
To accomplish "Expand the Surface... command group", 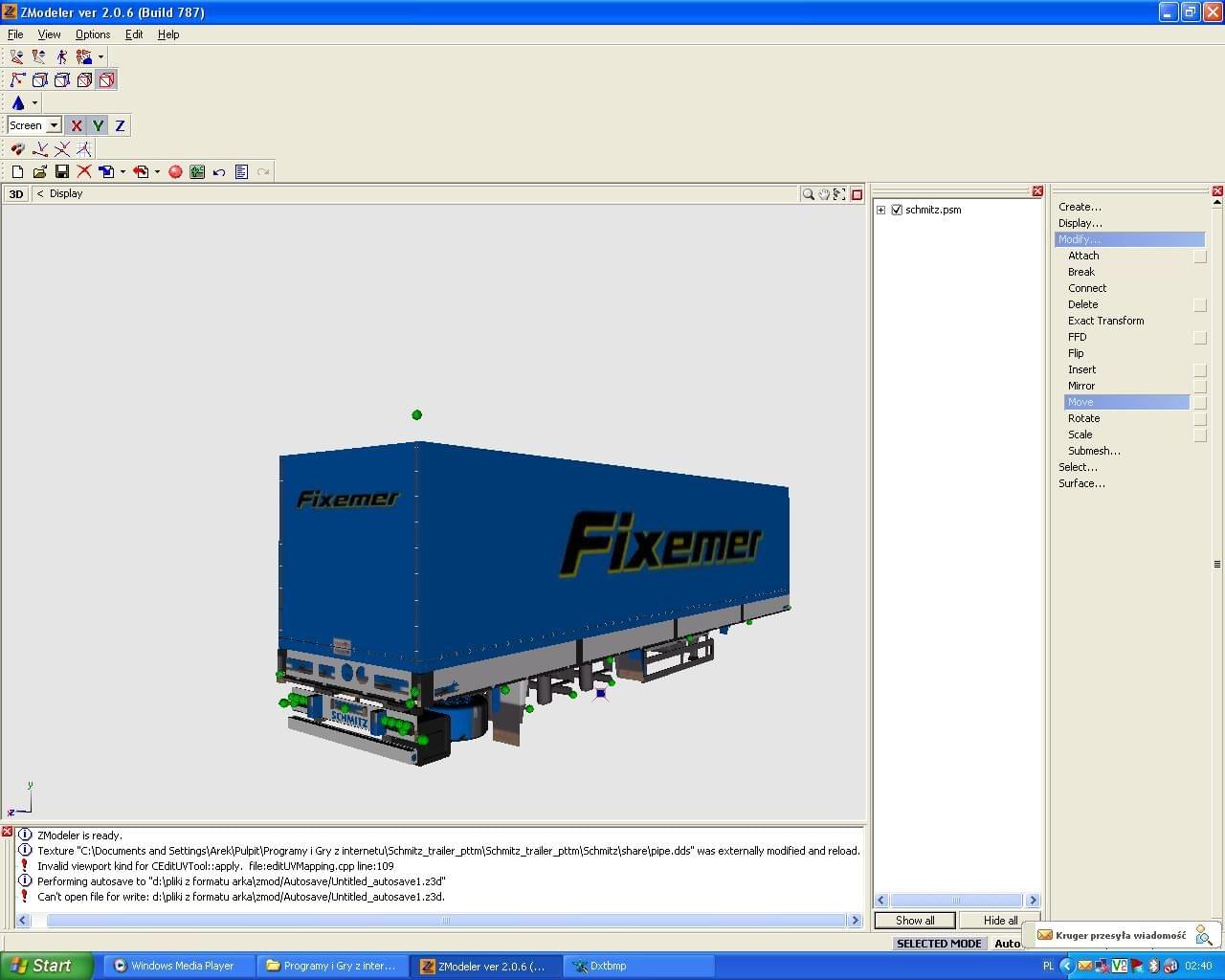I will (x=1081, y=483).
